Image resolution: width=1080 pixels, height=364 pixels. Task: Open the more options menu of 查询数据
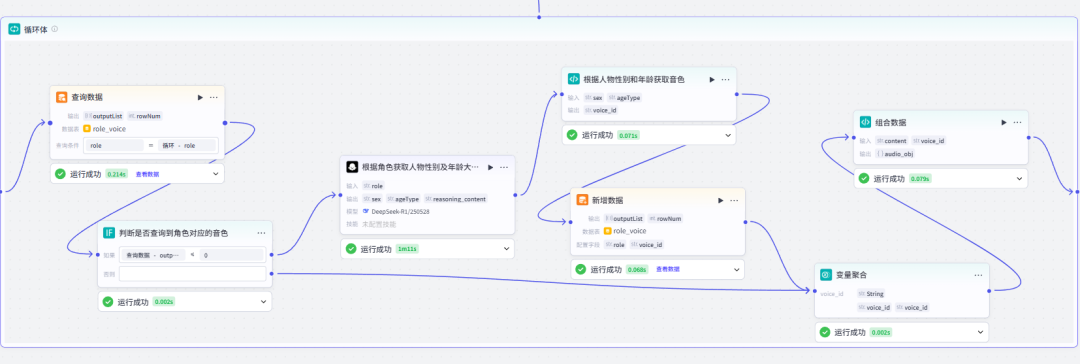point(214,97)
